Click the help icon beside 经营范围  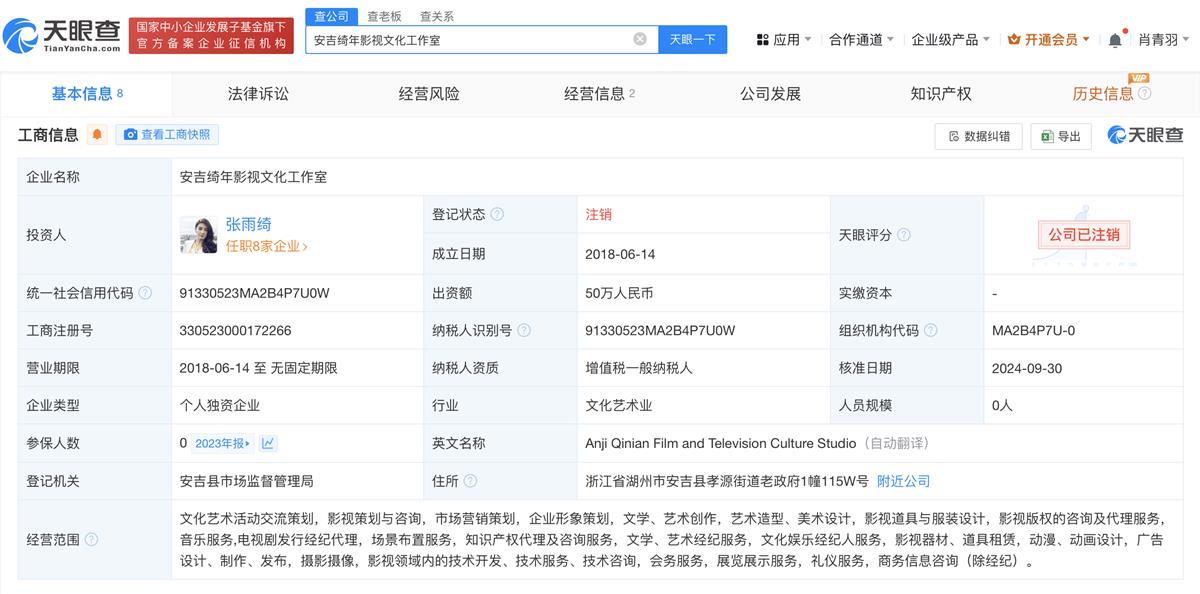pos(92,539)
